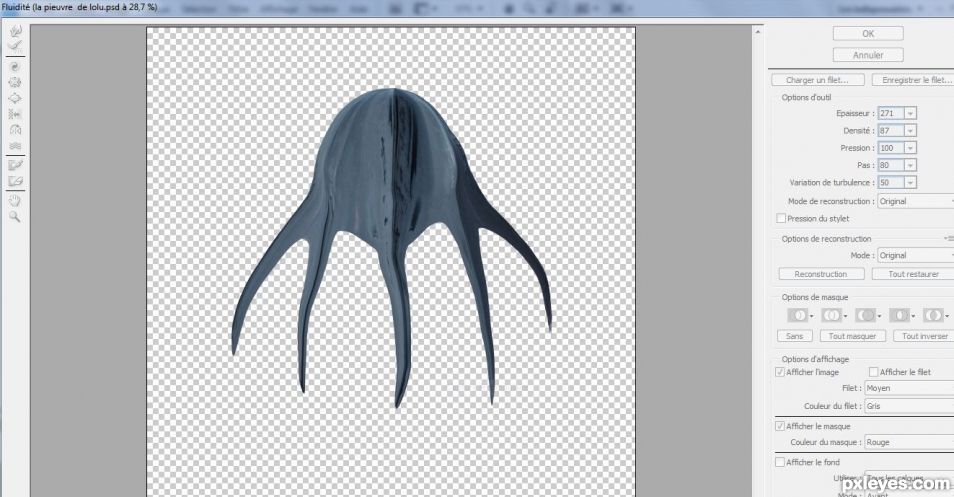The height and width of the screenshot is (497, 954).
Task: Open the Filet size dropdown showing Moyen
Action: click(x=909, y=388)
